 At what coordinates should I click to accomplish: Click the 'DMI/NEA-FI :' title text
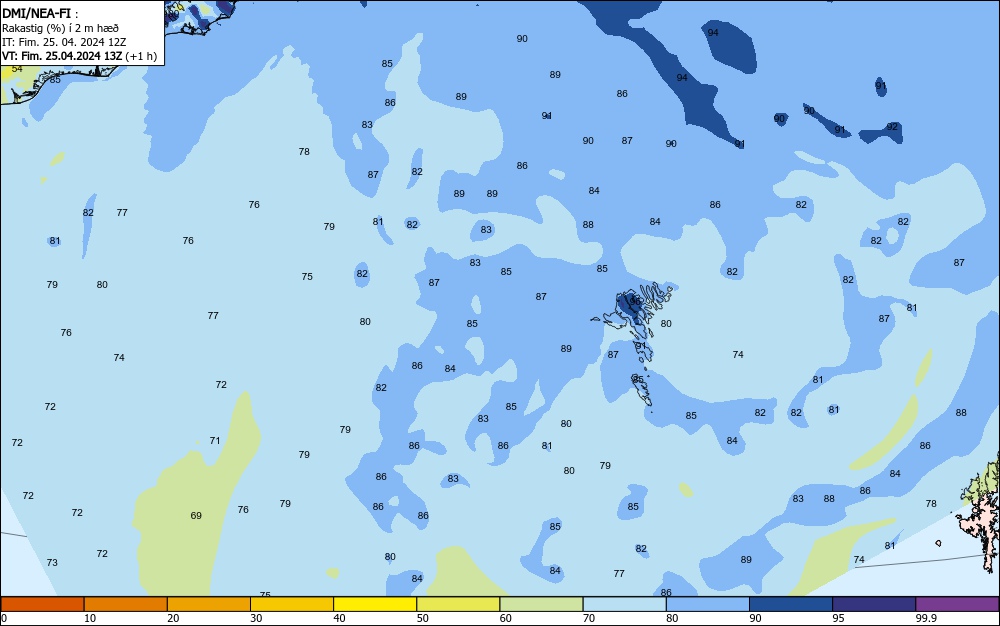[x=40, y=13]
